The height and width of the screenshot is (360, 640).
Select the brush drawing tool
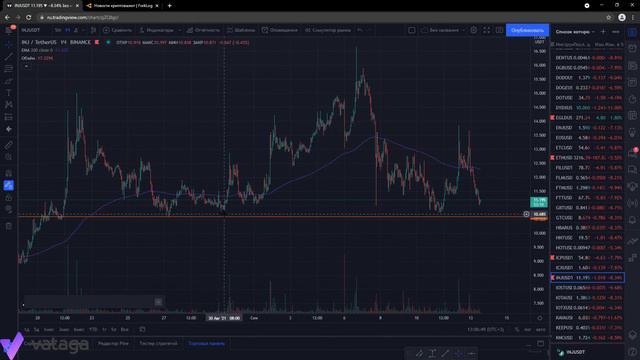tap(9, 81)
